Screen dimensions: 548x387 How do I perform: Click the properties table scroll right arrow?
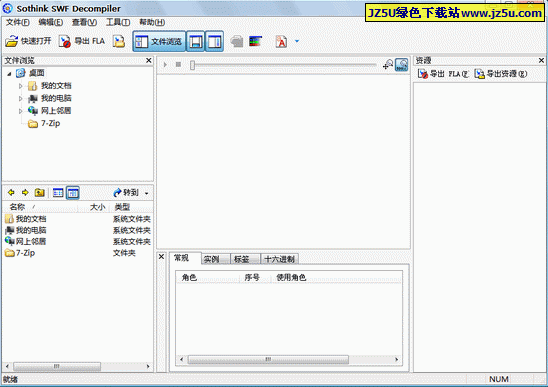[397, 359]
